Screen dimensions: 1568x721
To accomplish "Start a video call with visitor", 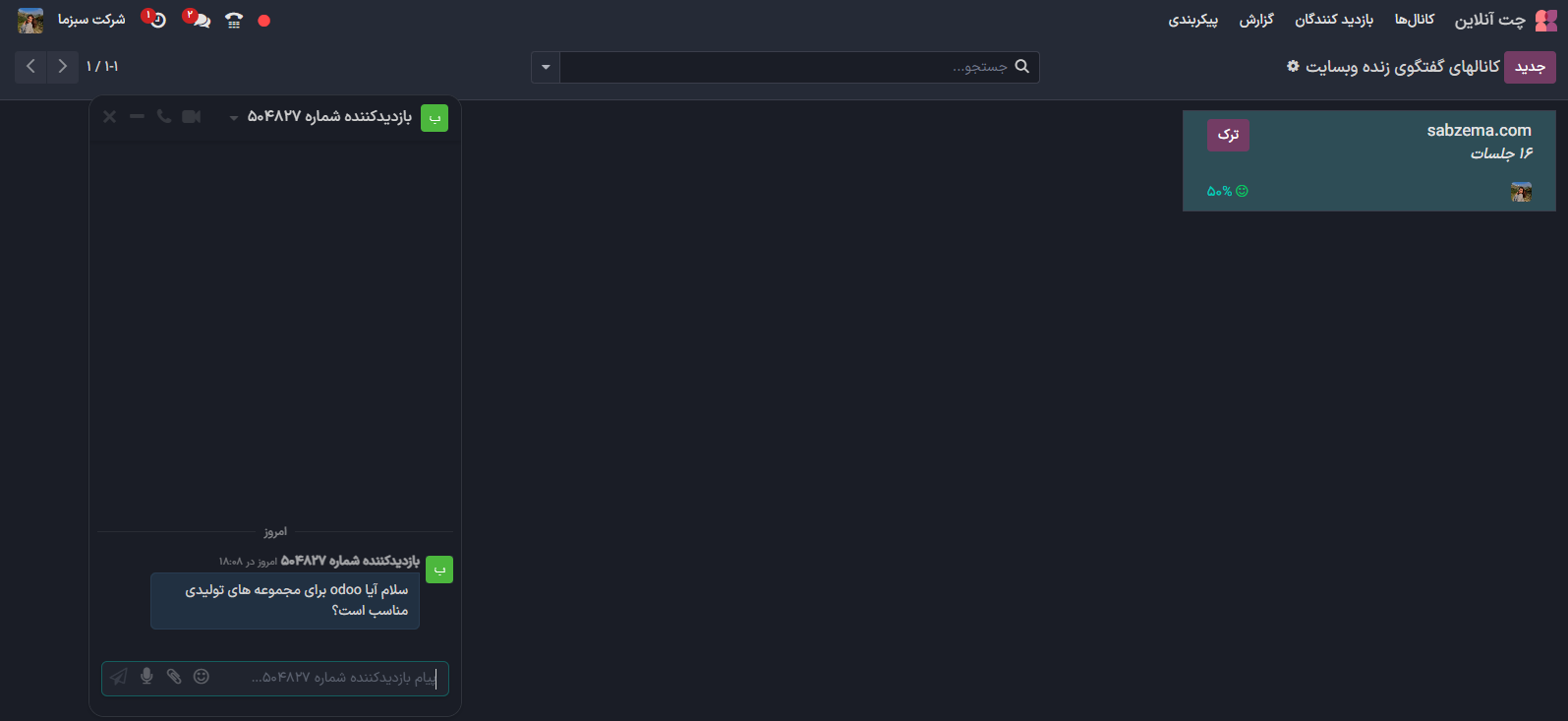I will pyautogui.click(x=192, y=117).
